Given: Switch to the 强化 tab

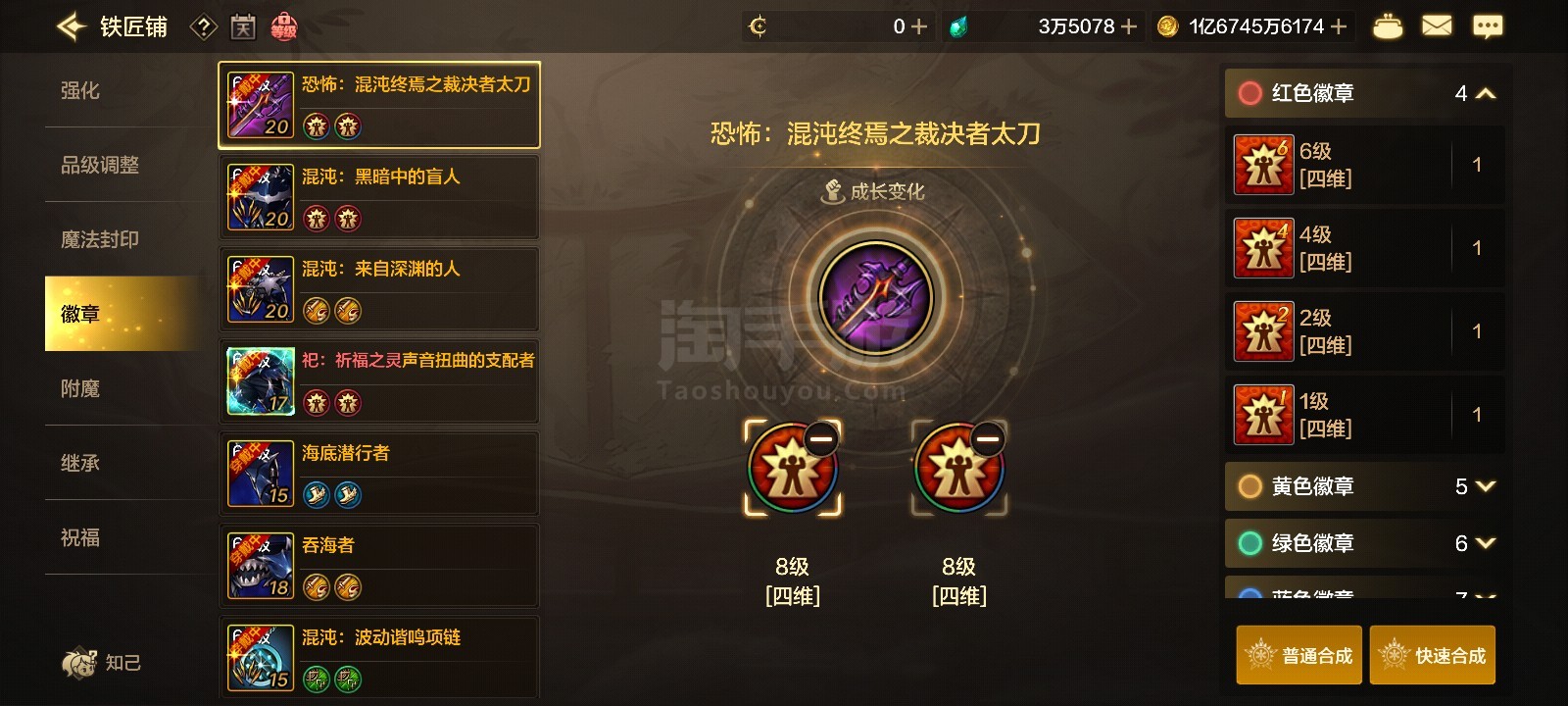Looking at the screenshot, I should pyautogui.click(x=80, y=90).
